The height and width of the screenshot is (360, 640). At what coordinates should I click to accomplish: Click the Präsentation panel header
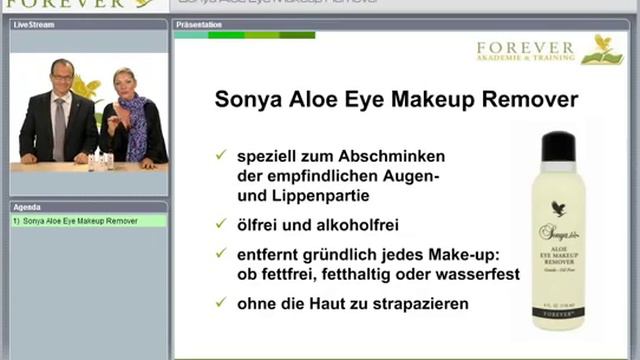400,25
